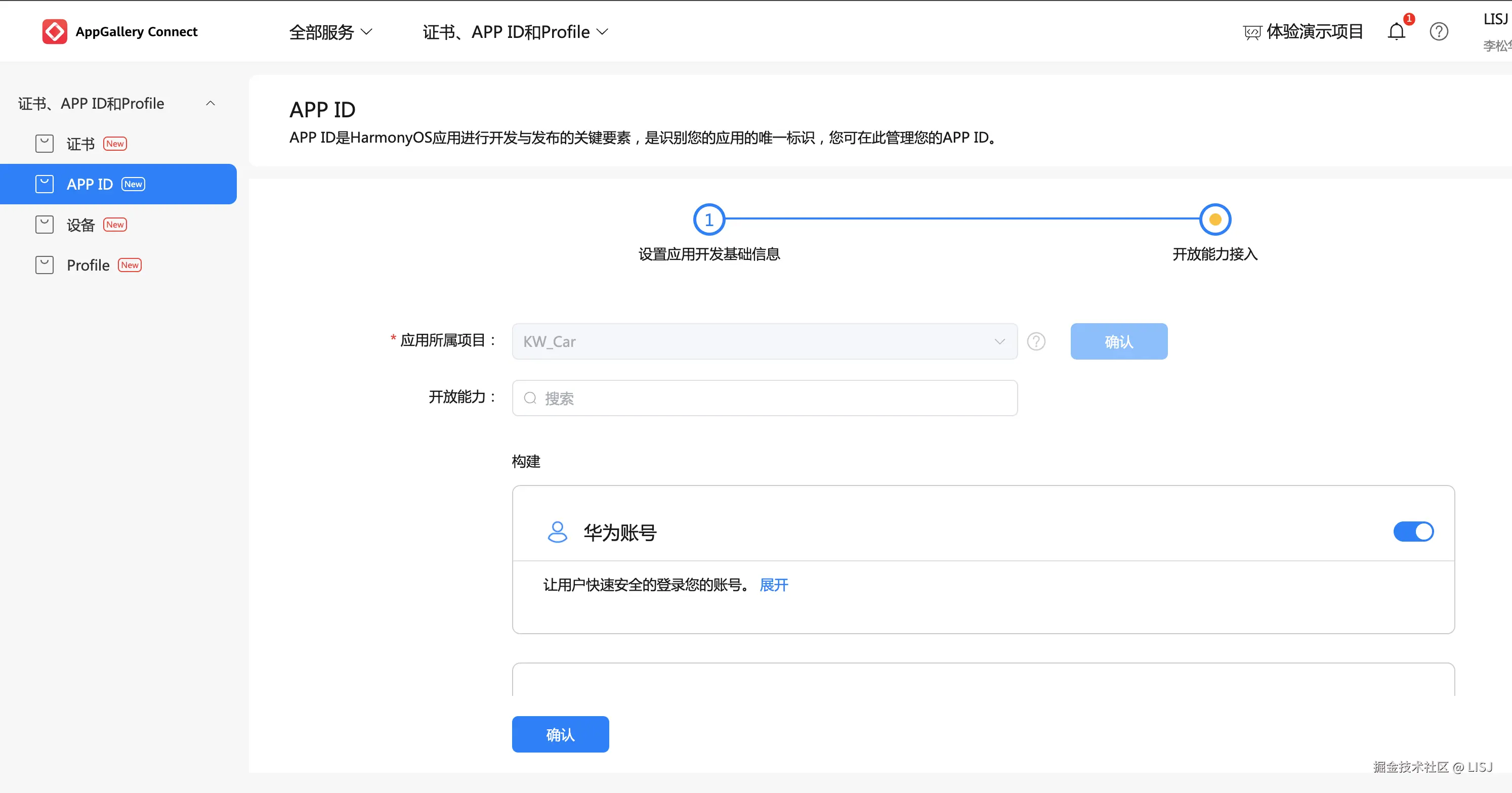1512x793 pixels.
Task: Click the 华为账号 user icon
Action: tap(557, 532)
